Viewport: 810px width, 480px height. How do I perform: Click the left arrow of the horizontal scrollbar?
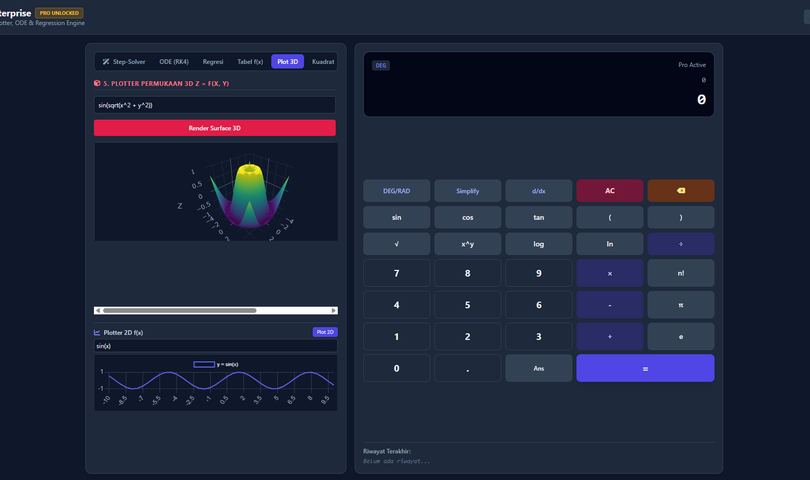pos(98,311)
